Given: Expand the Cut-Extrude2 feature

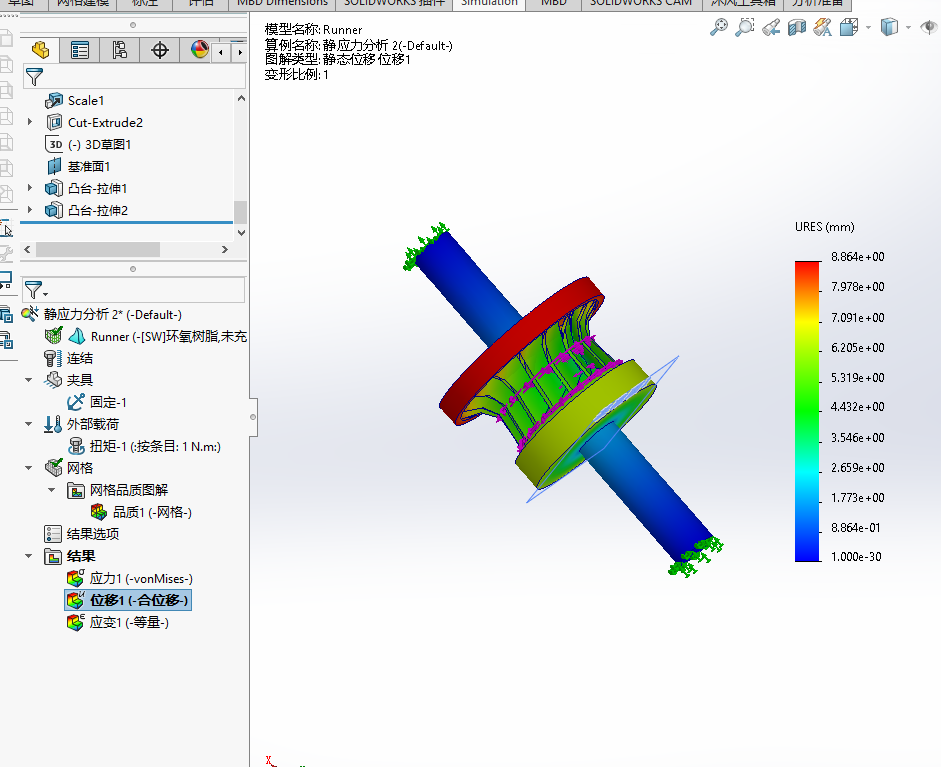Looking at the screenshot, I should (30, 122).
